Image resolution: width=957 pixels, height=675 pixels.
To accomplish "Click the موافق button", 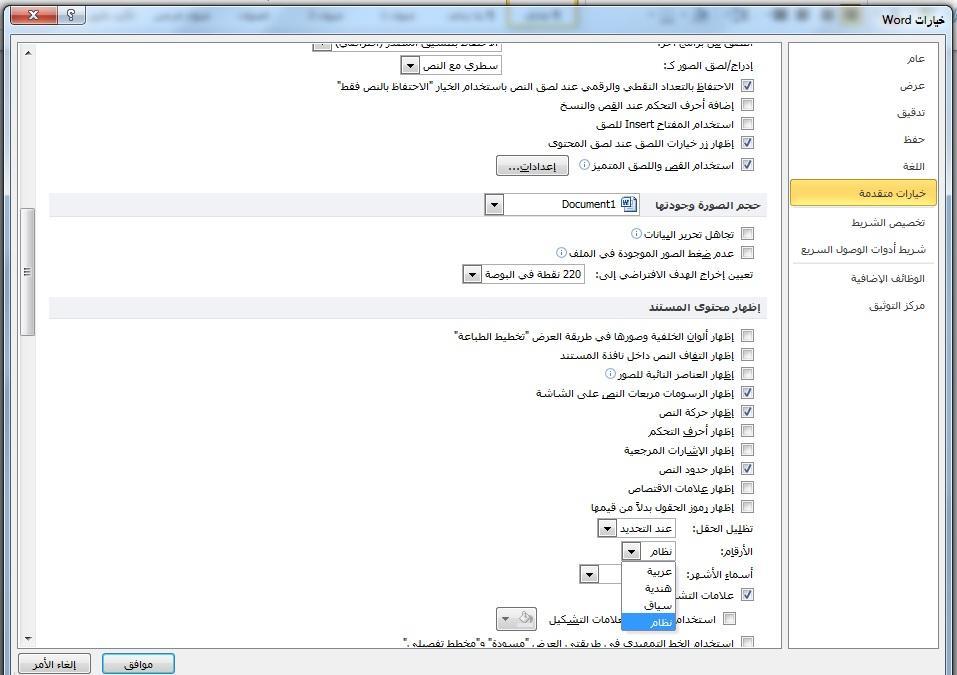I will point(139,664).
